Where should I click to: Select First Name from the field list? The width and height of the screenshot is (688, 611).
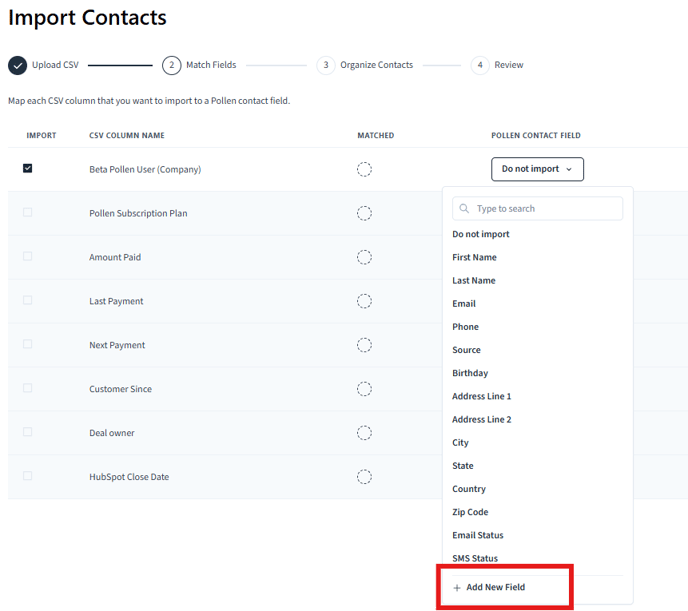click(474, 257)
